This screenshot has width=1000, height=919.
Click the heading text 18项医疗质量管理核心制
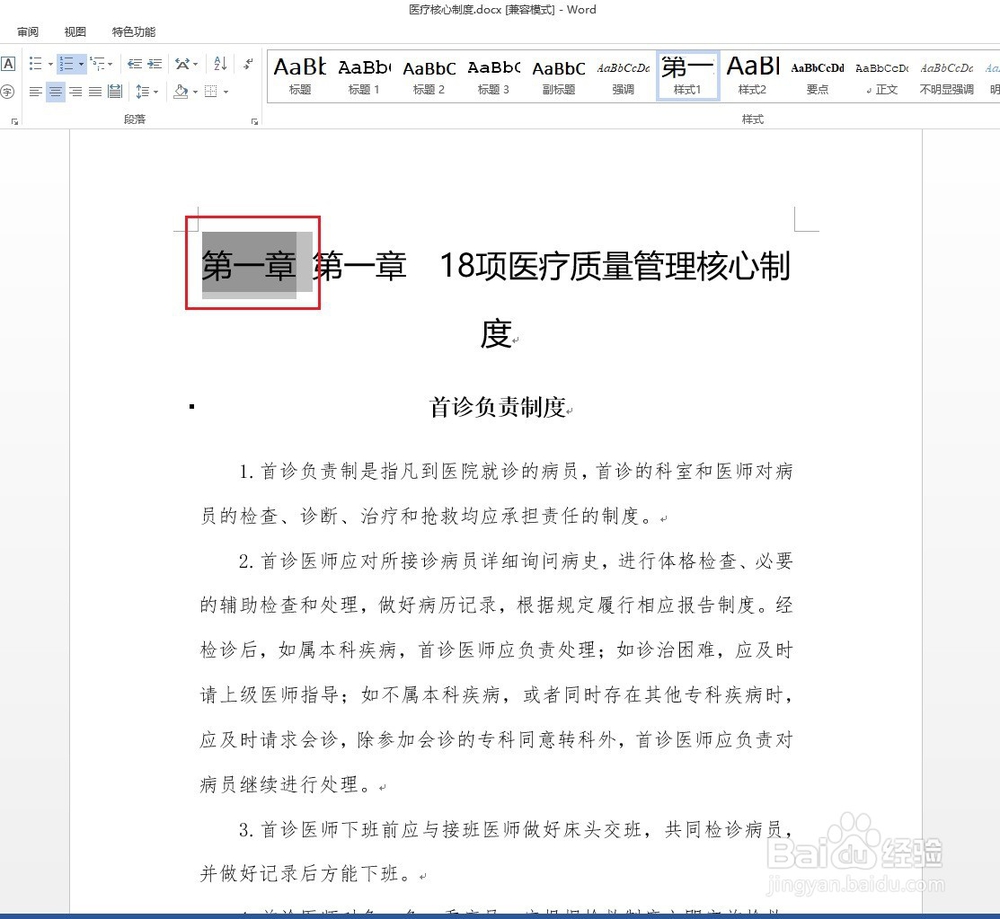615,265
